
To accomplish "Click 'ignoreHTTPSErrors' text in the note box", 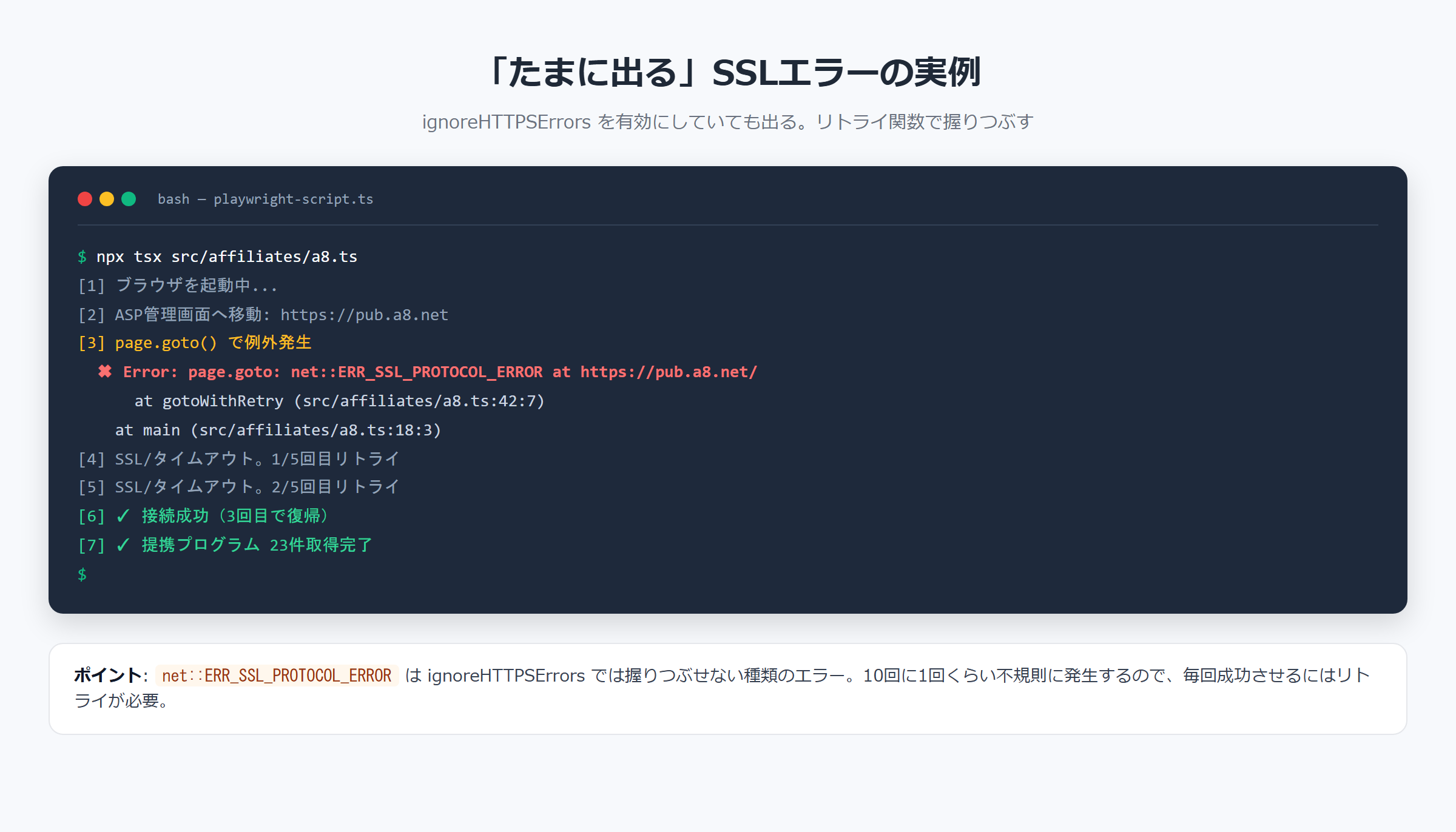I will 506,676.
